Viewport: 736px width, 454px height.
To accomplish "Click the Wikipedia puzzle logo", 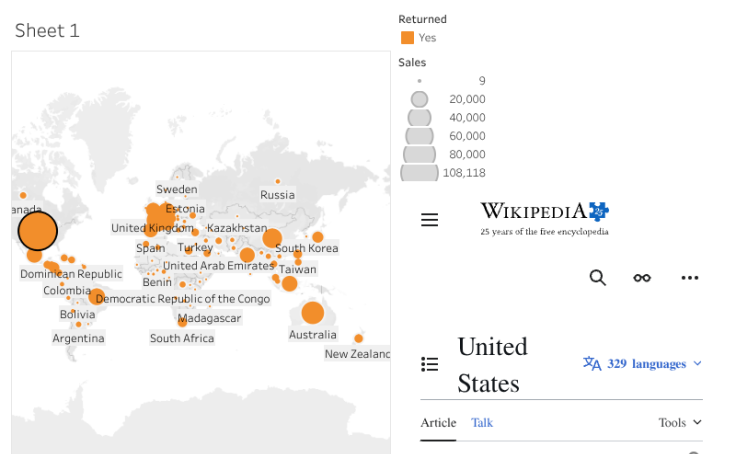I will (x=598, y=211).
